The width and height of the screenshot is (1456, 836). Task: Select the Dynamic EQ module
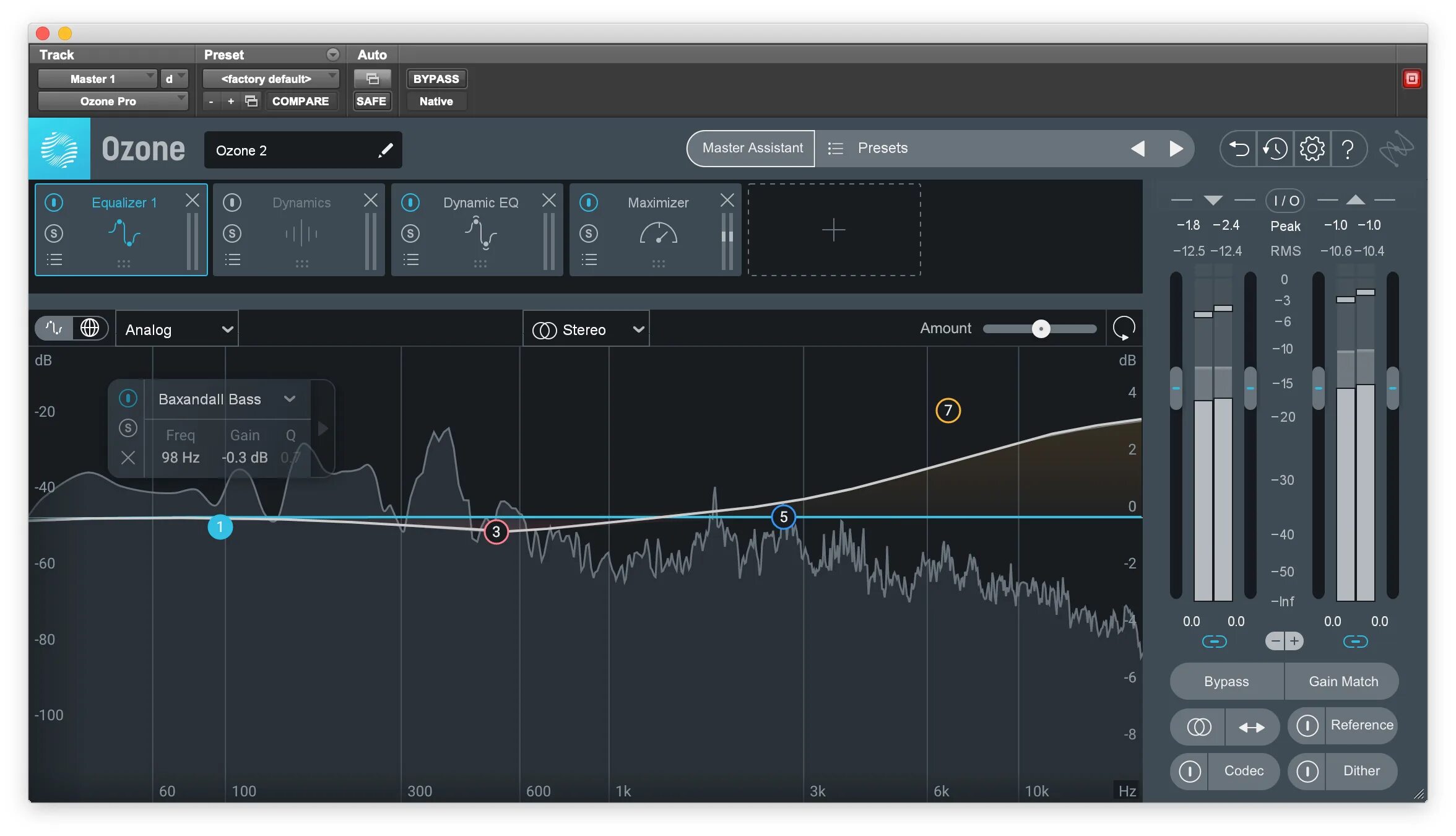pos(477,230)
